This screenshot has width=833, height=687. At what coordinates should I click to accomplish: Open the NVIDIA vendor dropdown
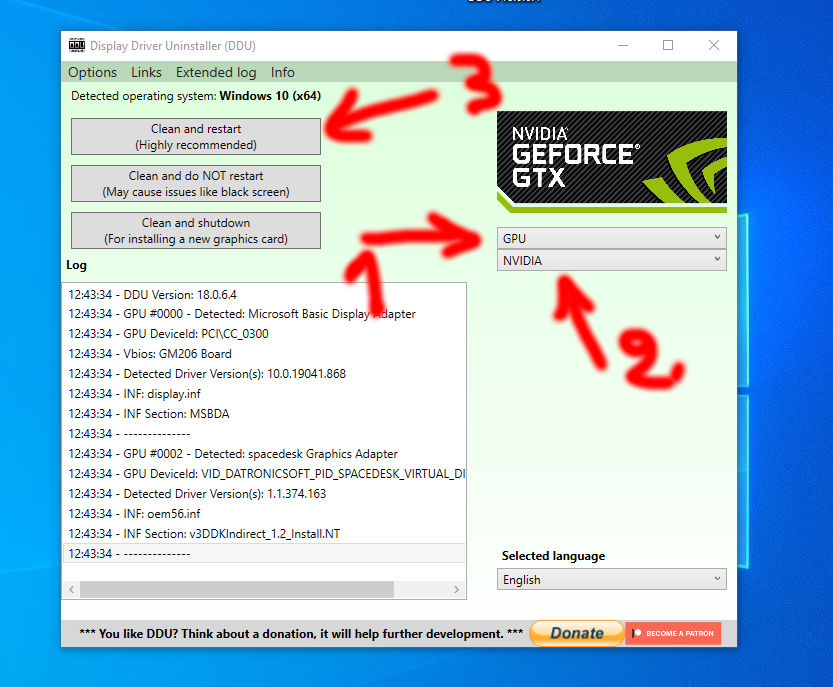[611, 260]
